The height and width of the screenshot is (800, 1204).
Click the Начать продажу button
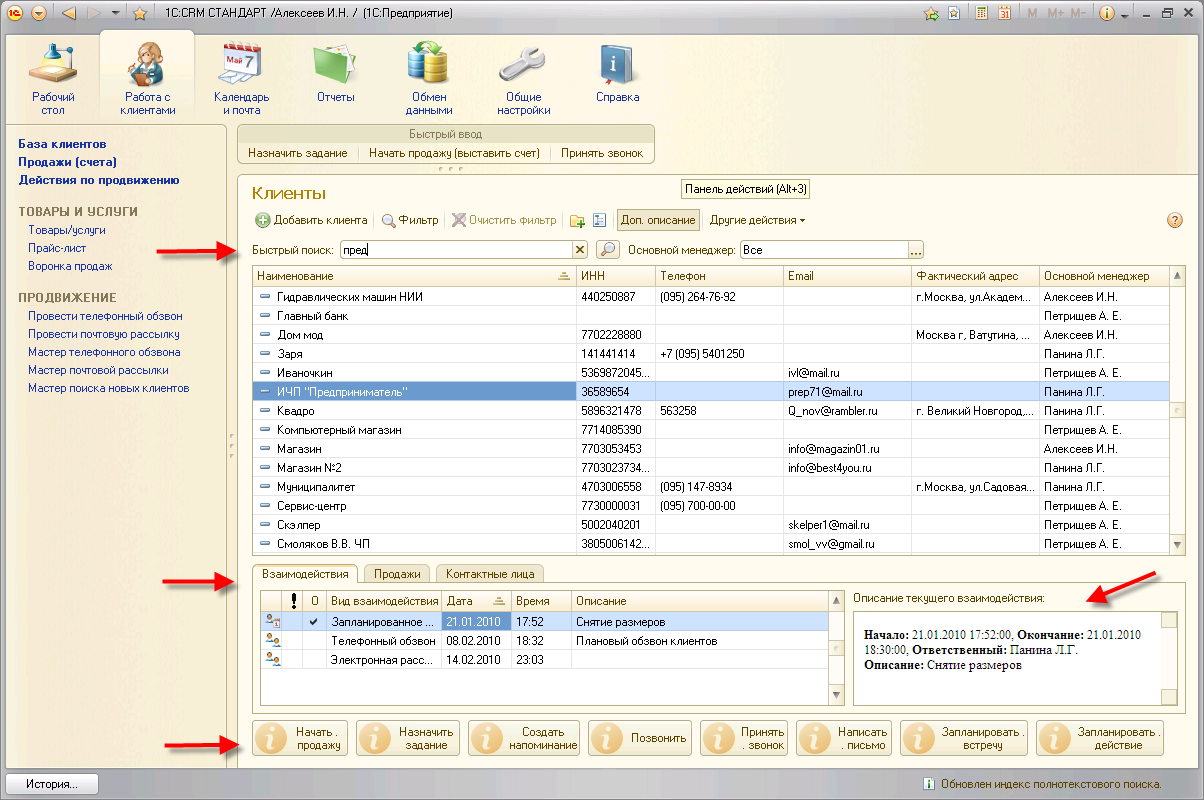click(x=299, y=738)
